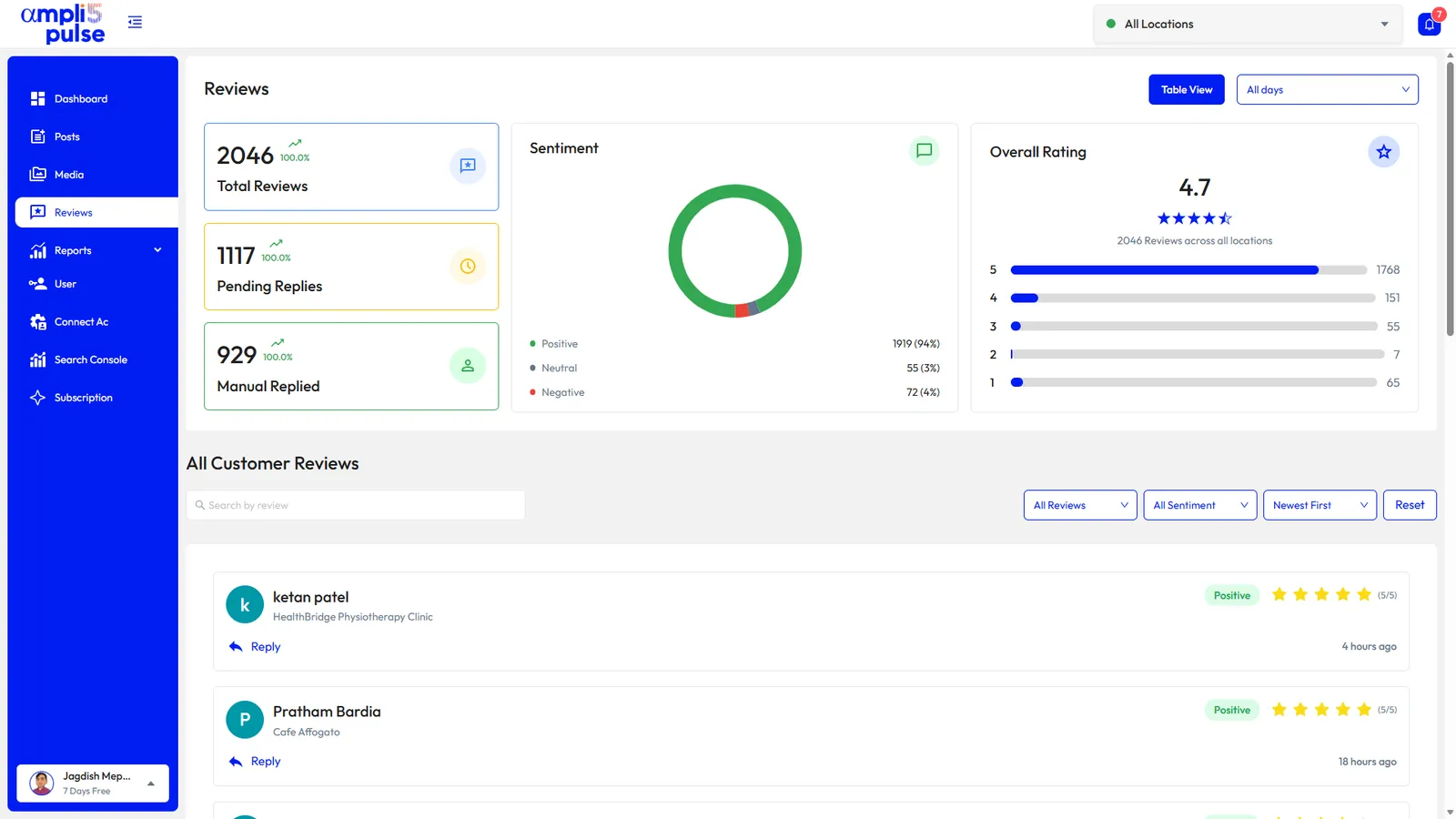Click the Reset filters button

pos(1410,505)
